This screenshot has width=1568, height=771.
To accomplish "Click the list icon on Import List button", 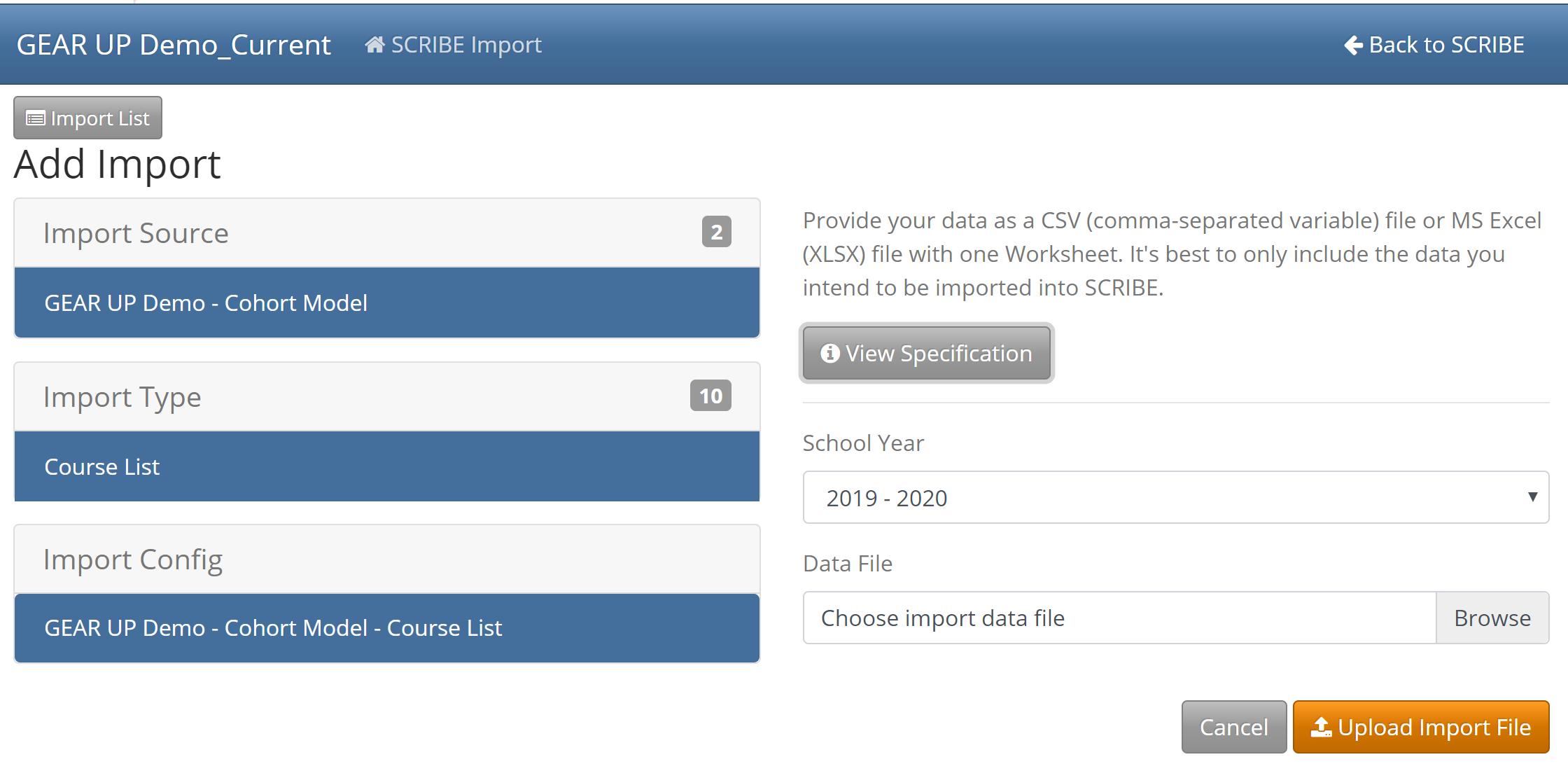I will [36, 118].
